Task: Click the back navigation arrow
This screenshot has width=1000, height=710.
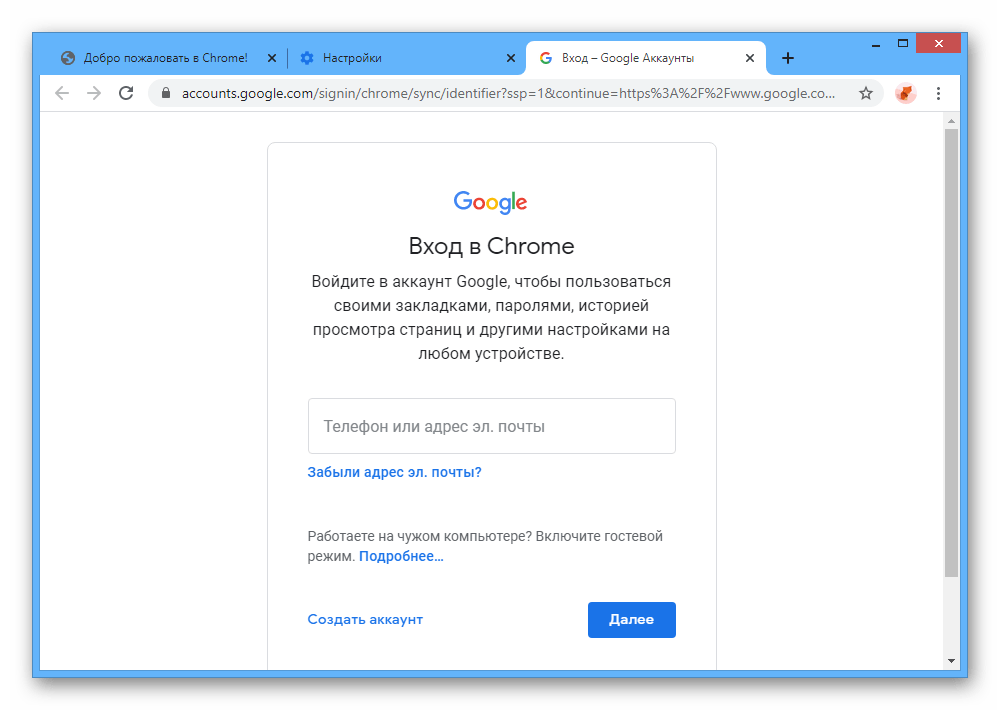Action: tap(62, 93)
